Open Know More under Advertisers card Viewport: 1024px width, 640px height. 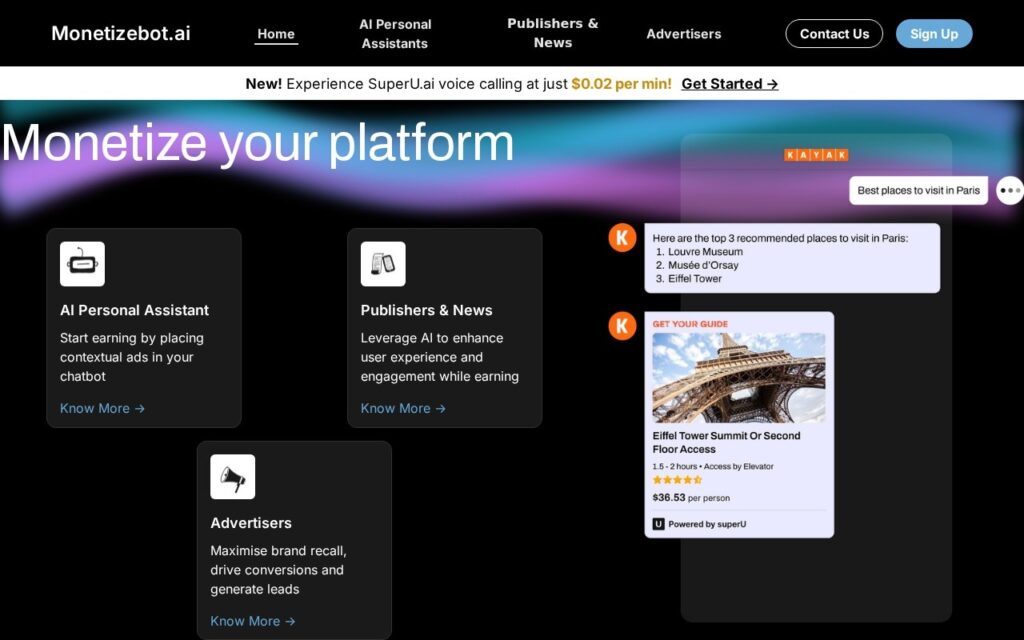pos(253,621)
